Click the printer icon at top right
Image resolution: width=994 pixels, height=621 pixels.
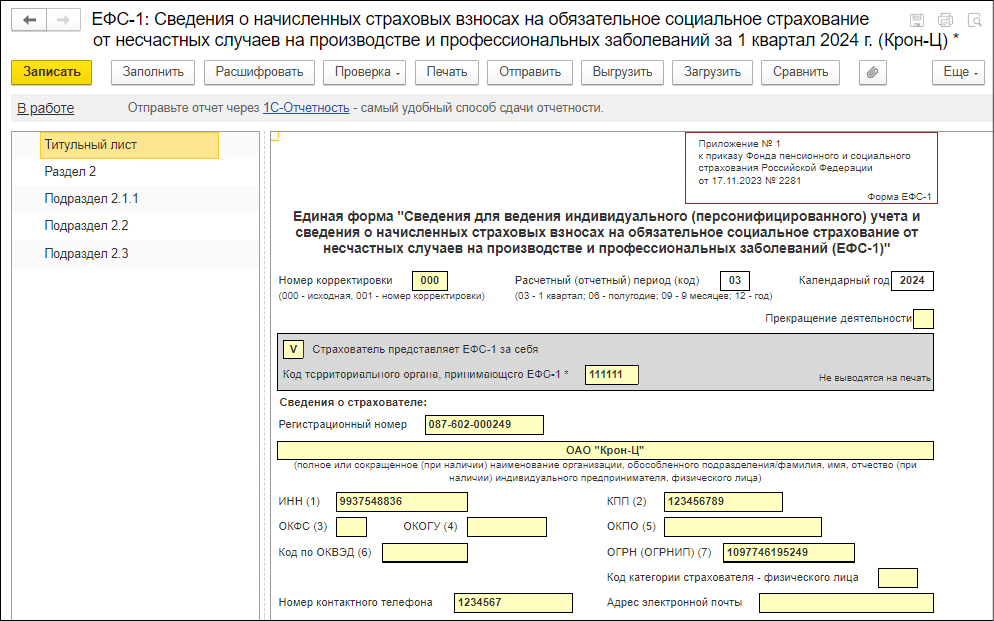point(945,20)
